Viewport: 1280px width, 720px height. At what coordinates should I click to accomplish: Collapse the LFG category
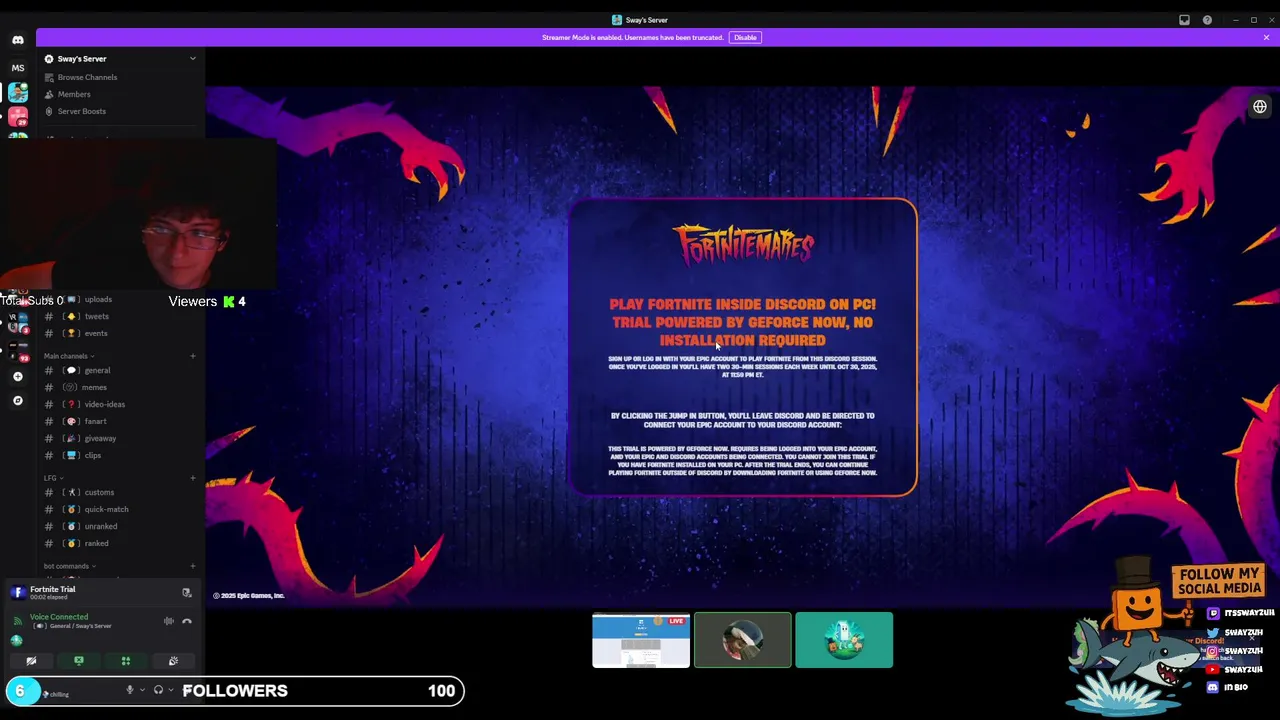(53, 478)
